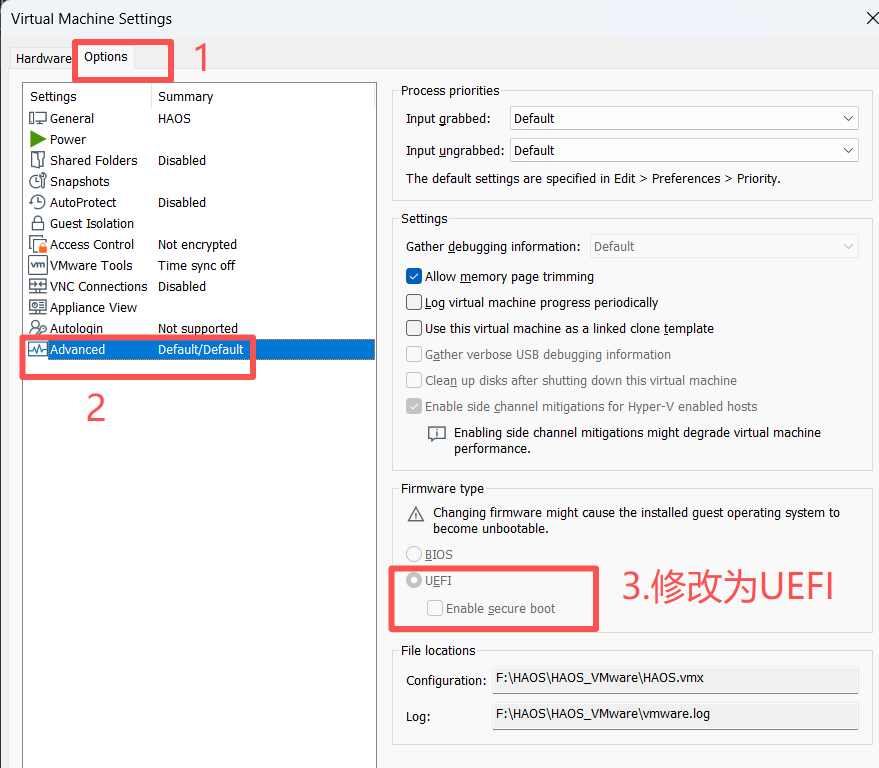Click the Settings column header

pyautogui.click(x=88, y=96)
